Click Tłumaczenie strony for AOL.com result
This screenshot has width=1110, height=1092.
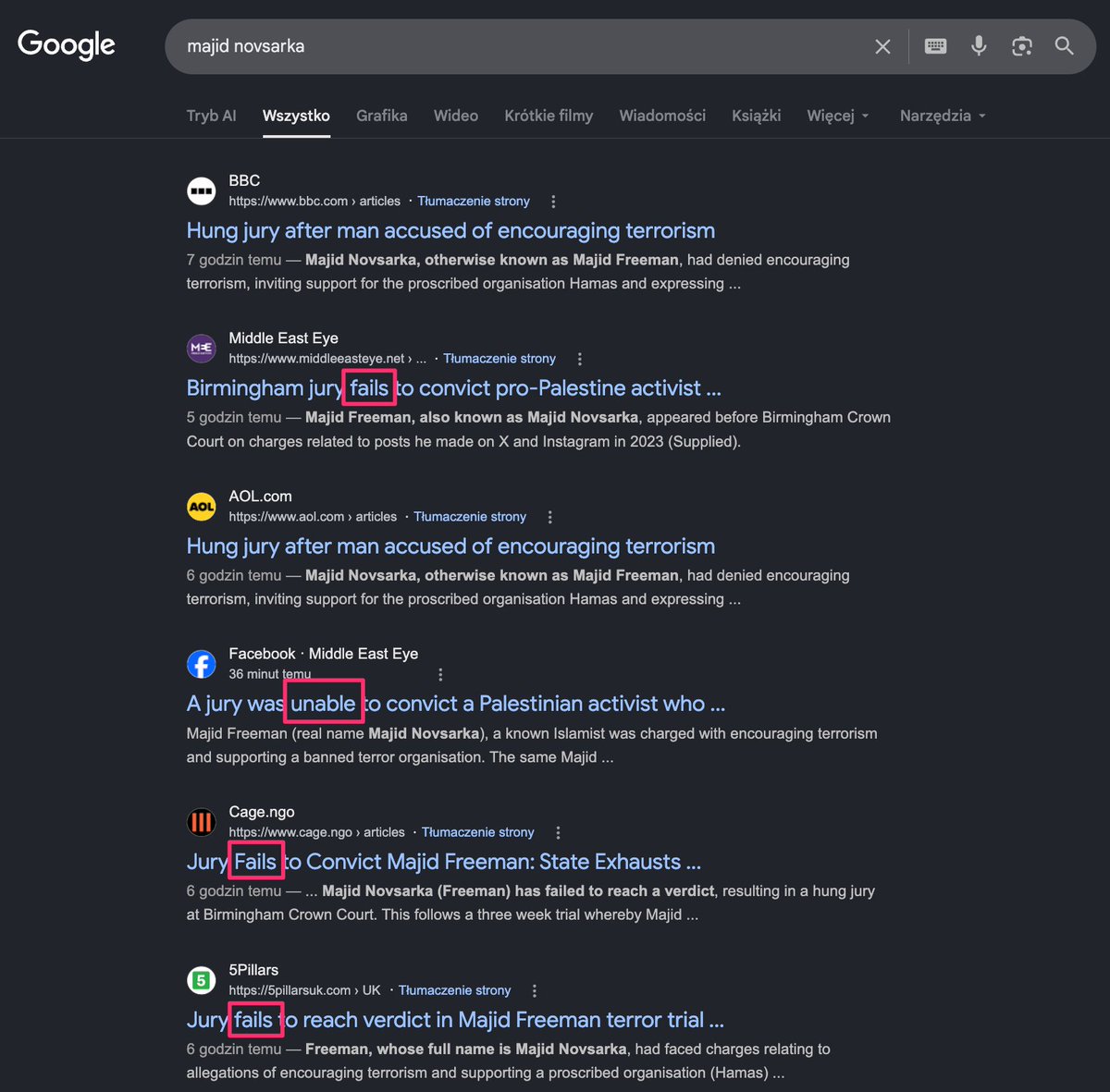pyautogui.click(x=470, y=516)
